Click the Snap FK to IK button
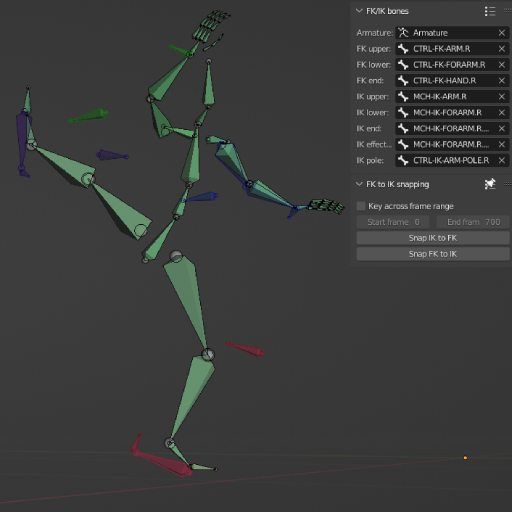Screen dimensions: 512x512 click(x=433, y=254)
